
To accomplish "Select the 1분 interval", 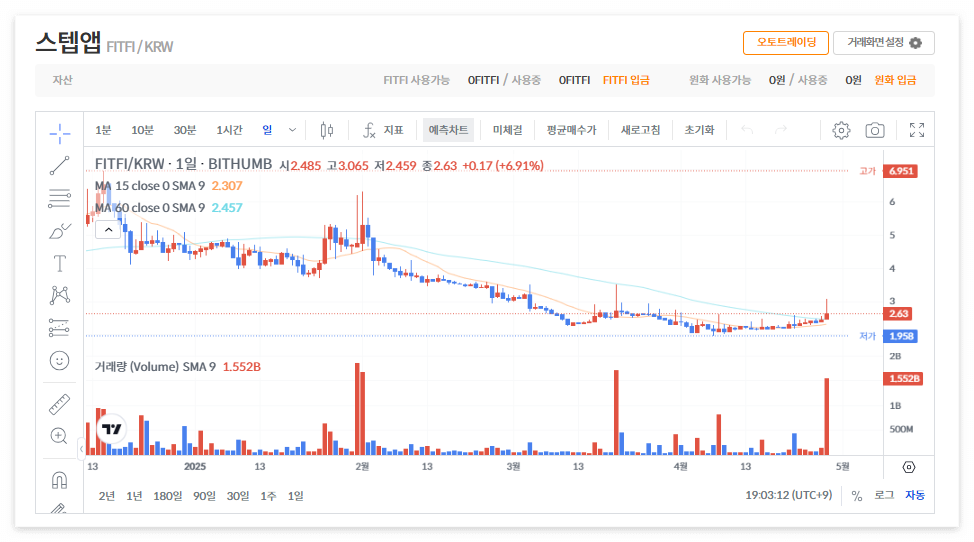I will click(103, 130).
